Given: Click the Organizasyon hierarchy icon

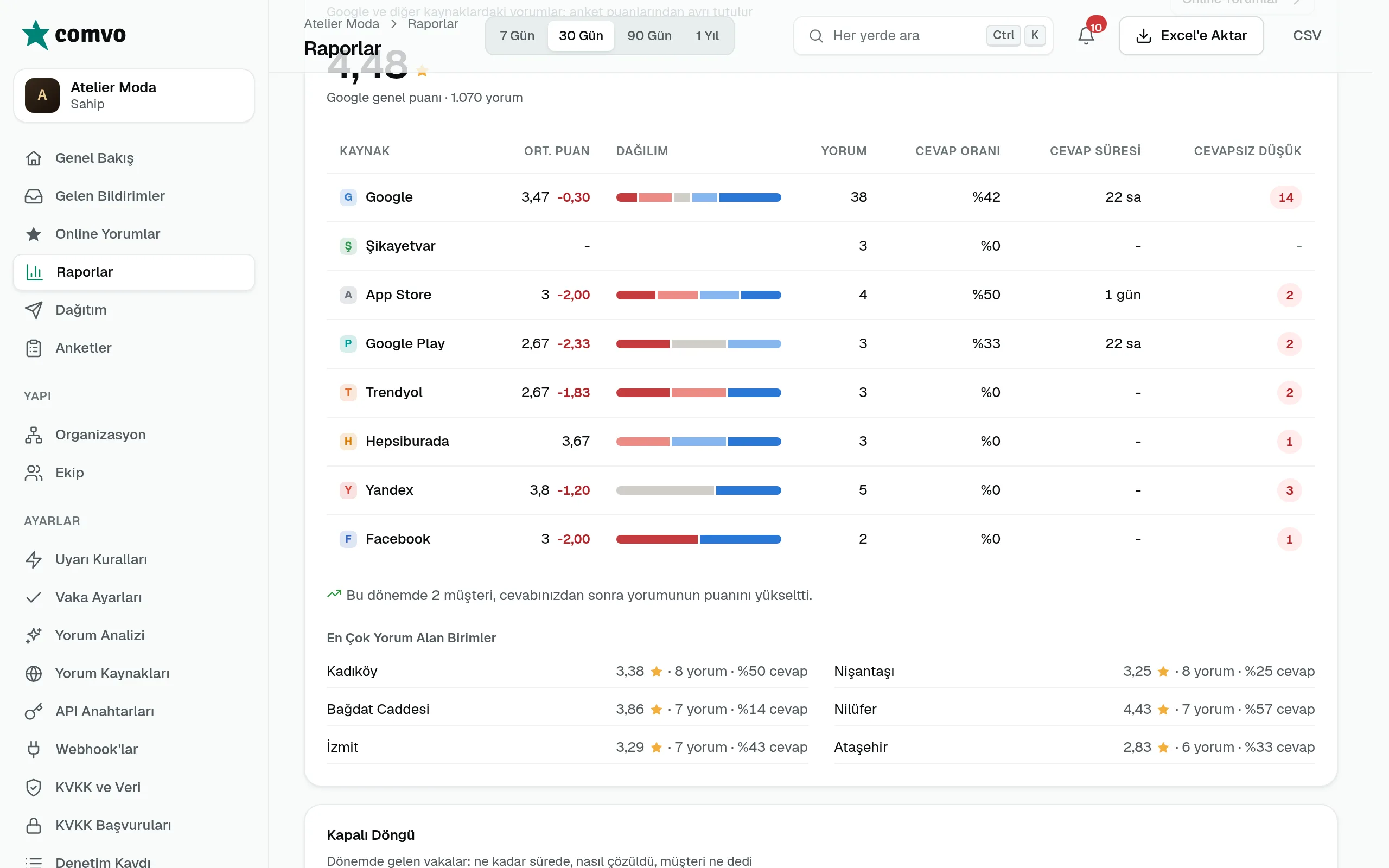Looking at the screenshot, I should click(x=34, y=435).
